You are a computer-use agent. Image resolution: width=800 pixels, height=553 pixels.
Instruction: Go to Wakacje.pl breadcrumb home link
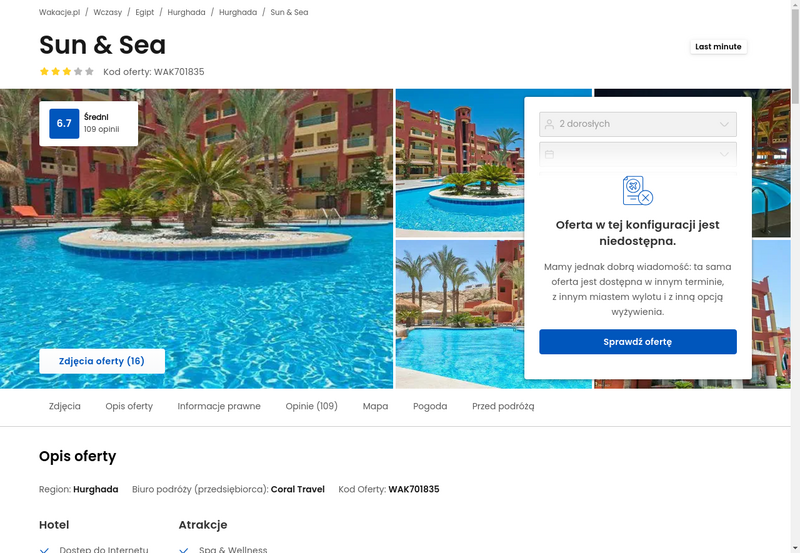[59, 12]
